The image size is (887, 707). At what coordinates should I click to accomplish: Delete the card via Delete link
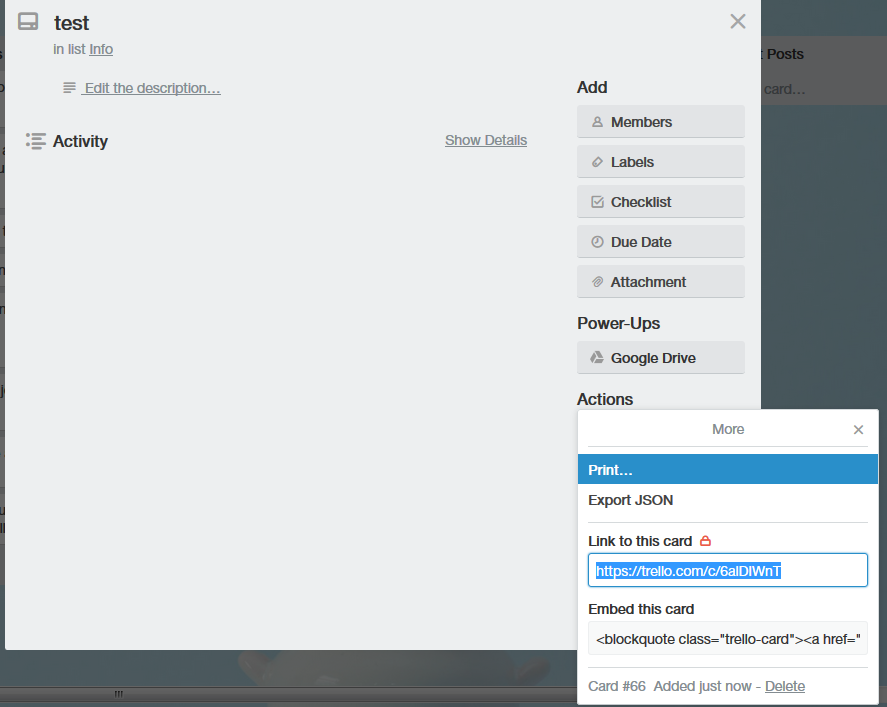tap(785, 686)
